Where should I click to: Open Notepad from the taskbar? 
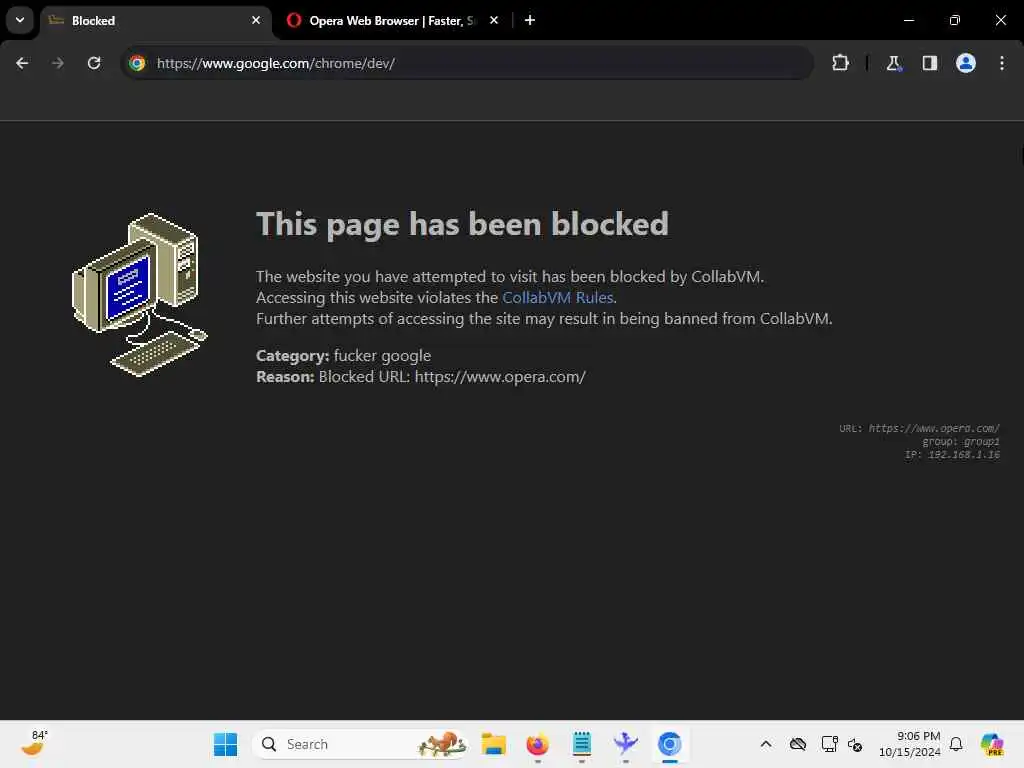[x=582, y=744]
